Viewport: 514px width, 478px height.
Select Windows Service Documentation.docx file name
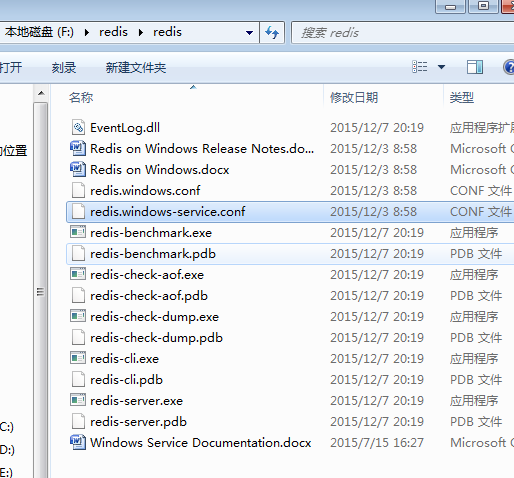point(201,443)
